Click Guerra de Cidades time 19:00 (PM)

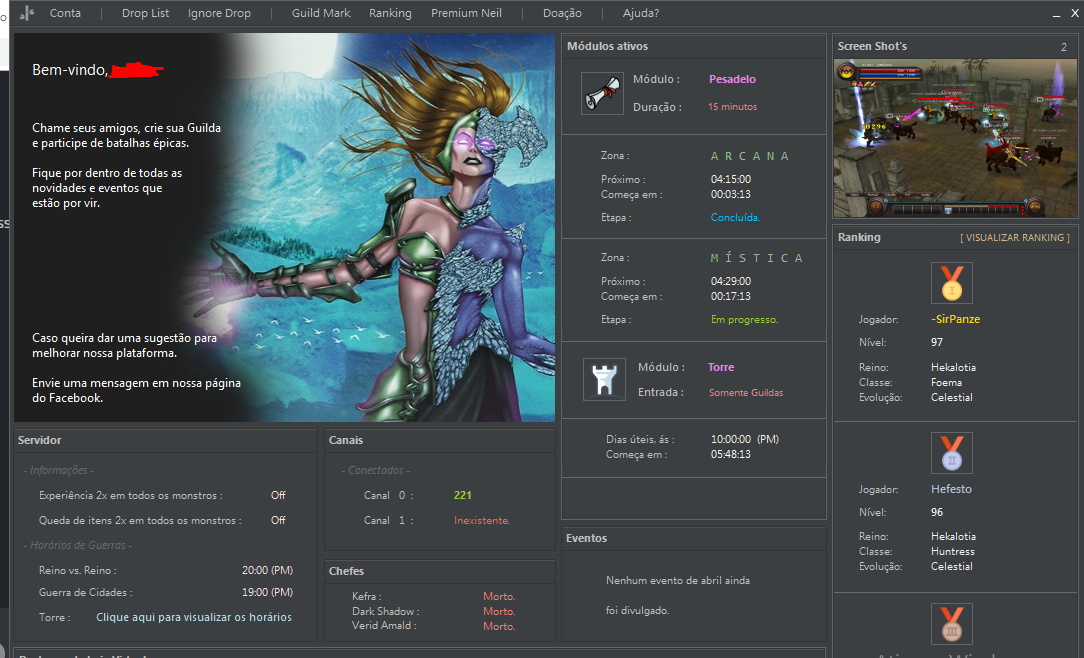pos(268,592)
